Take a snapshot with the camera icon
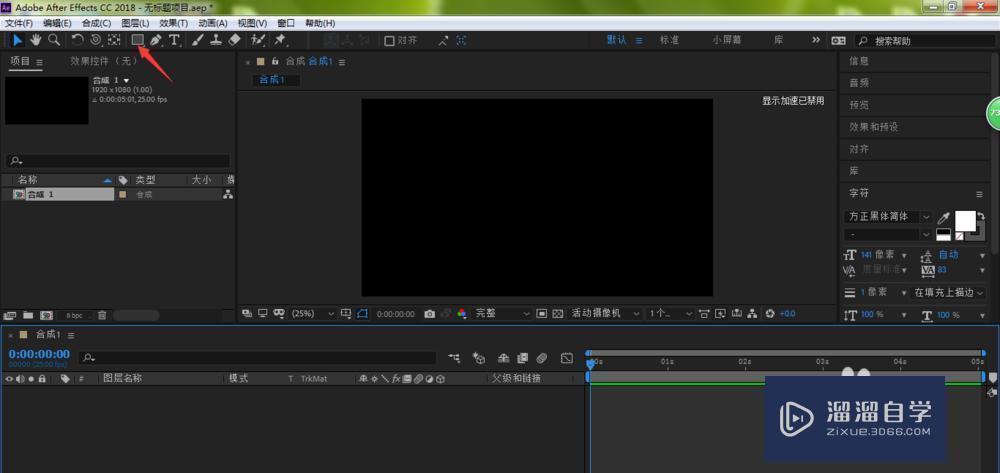The image size is (1000, 473). coord(430,314)
